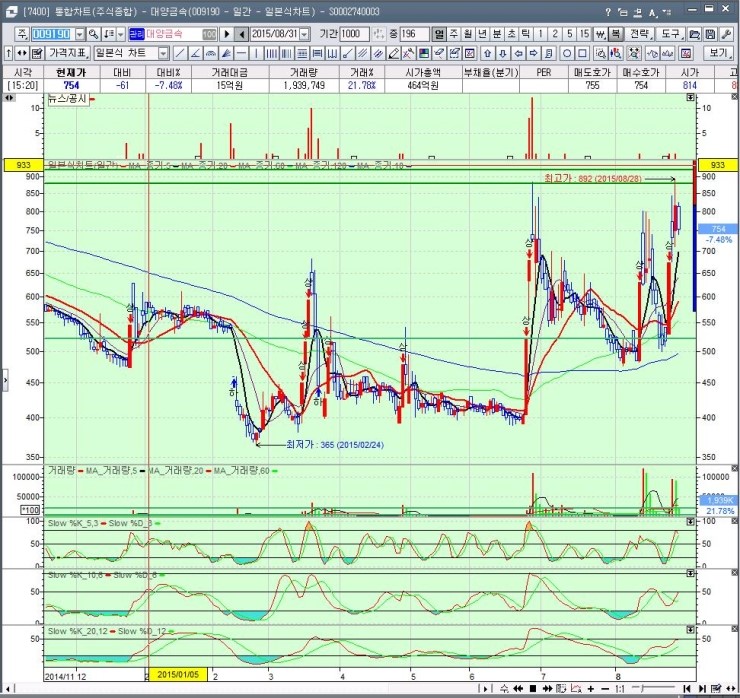Click the rewind double-left arrows

518,689
